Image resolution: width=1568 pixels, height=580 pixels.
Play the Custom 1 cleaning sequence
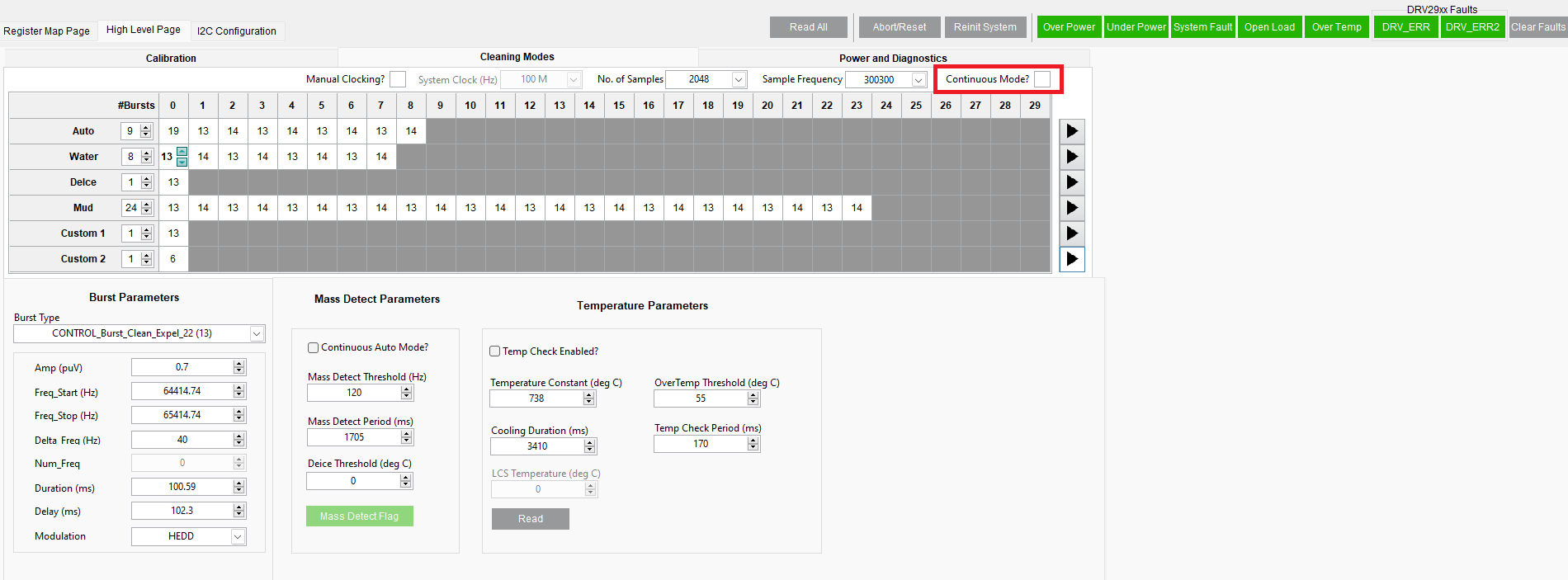1071,233
